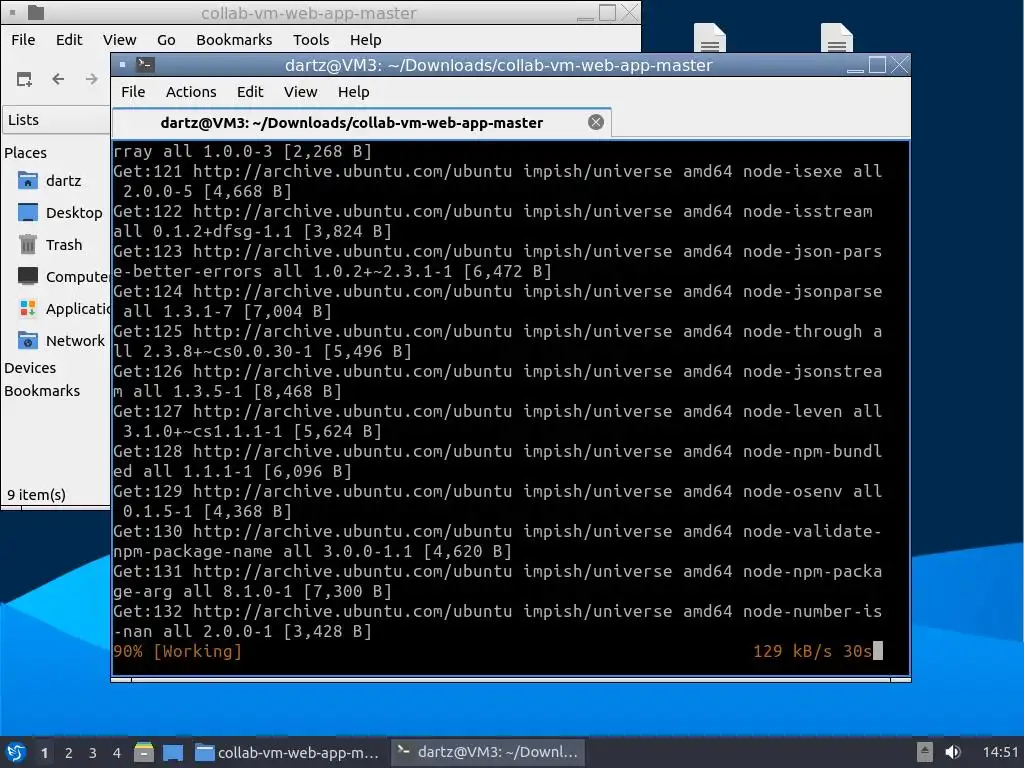Close the dartz@VM3 terminal tab
The image size is (1024, 768).
(596, 122)
